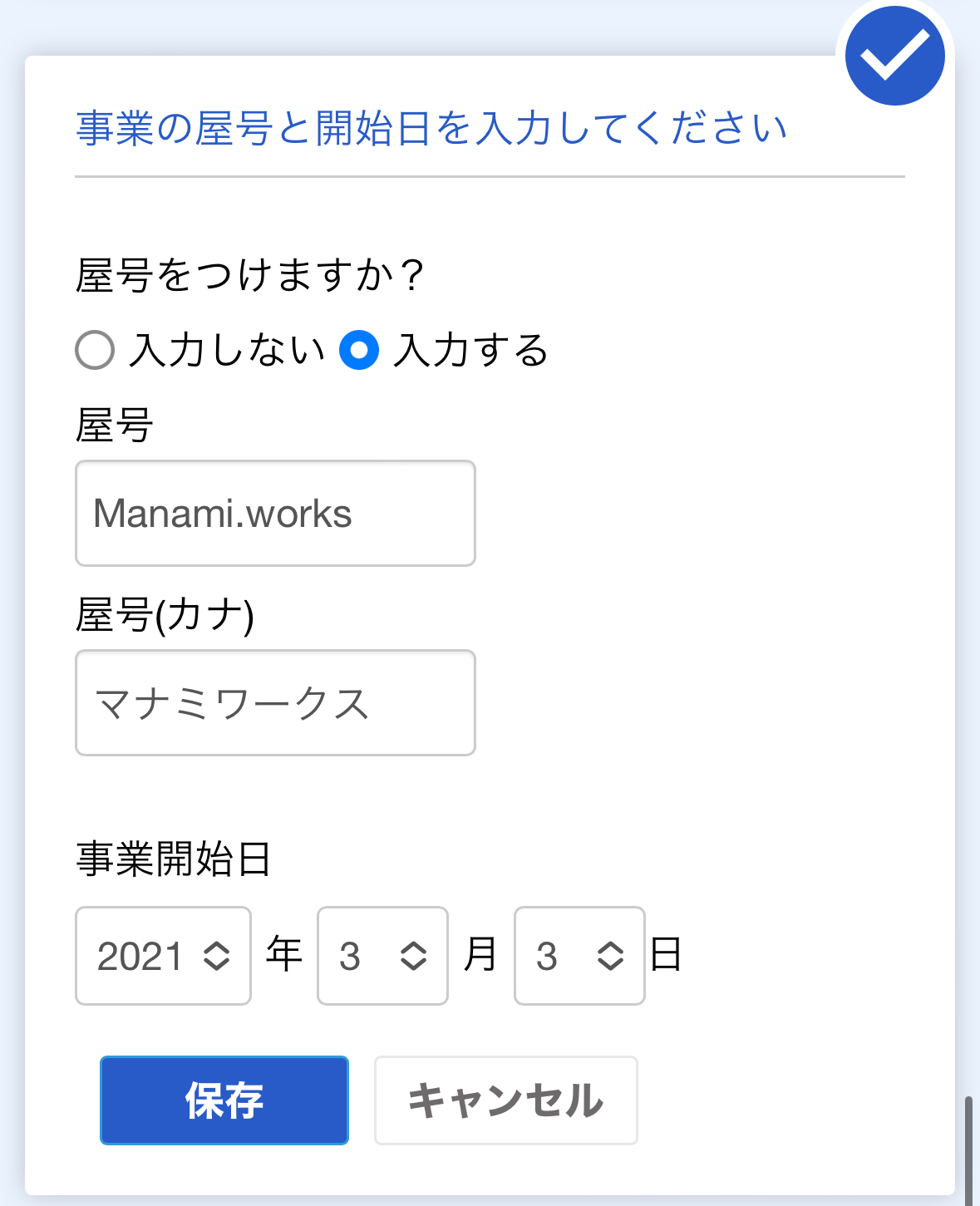Click the 屋号をつけますか？ question label
Screen dimensions: 980x1206
point(251,275)
